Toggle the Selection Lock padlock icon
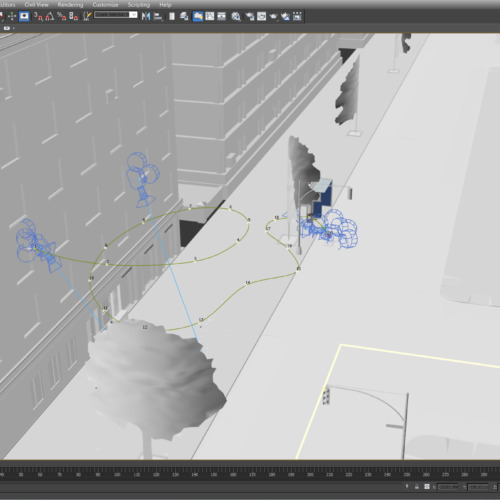The height and width of the screenshot is (500, 500). click(417, 487)
